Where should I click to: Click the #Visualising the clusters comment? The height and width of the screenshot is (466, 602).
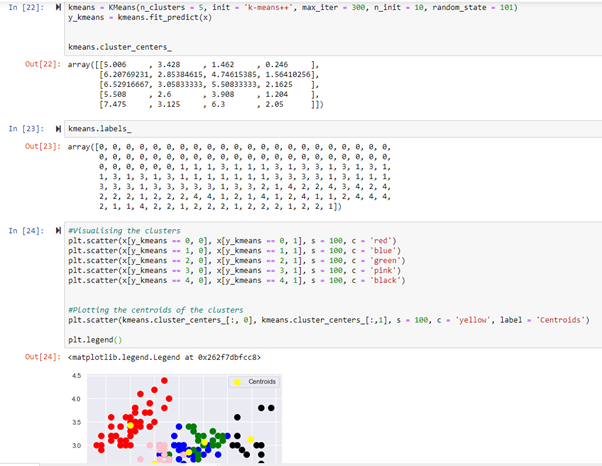click(124, 231)
